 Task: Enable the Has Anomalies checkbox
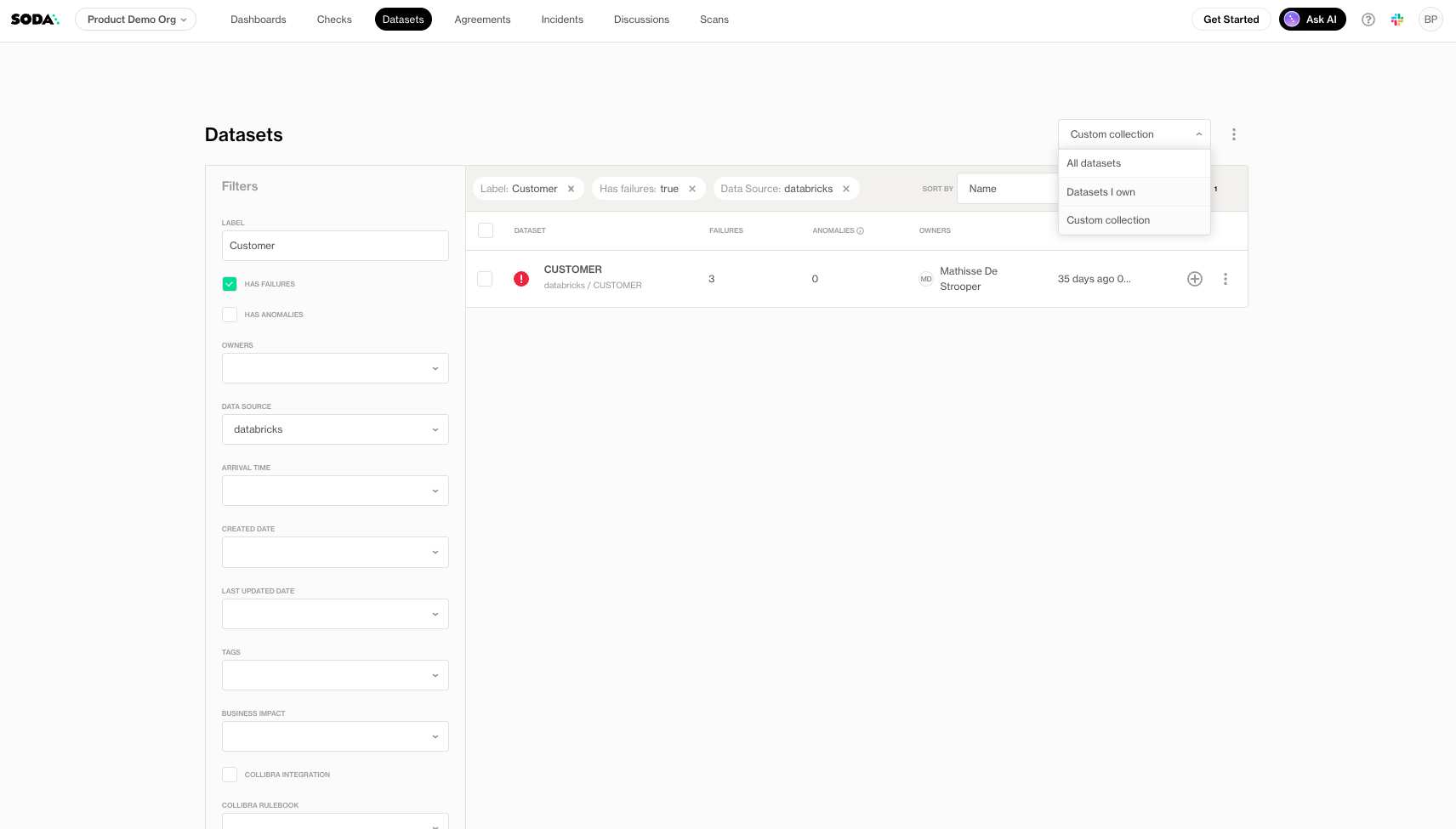[230, 315]
